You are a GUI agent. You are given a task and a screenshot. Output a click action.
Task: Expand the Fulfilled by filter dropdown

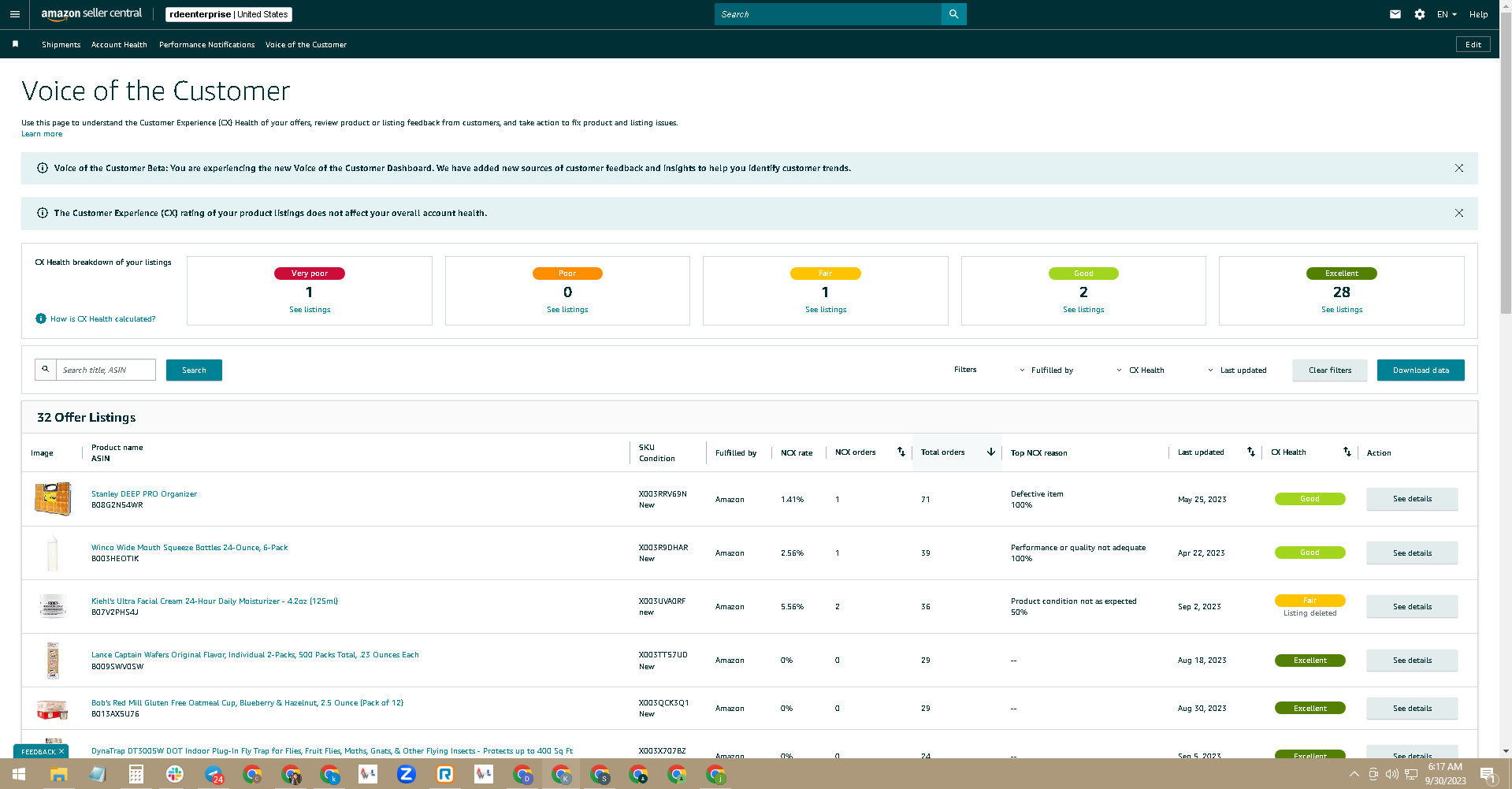pos(1046,370)
